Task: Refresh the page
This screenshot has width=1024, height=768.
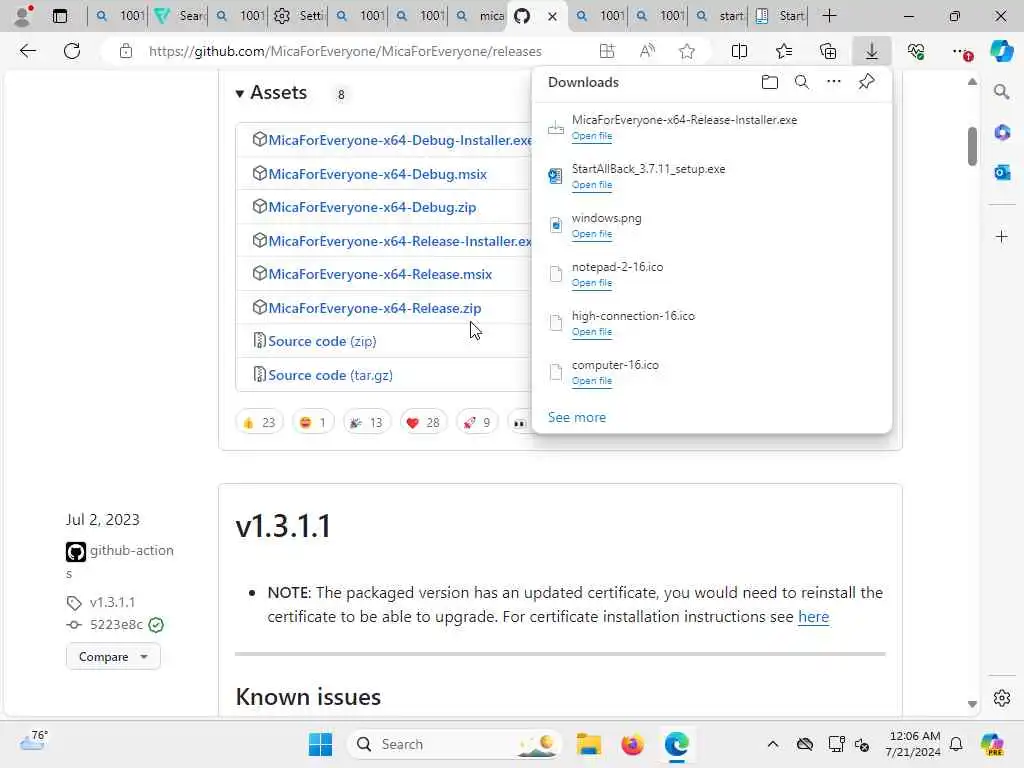Action: pos(72,51)
